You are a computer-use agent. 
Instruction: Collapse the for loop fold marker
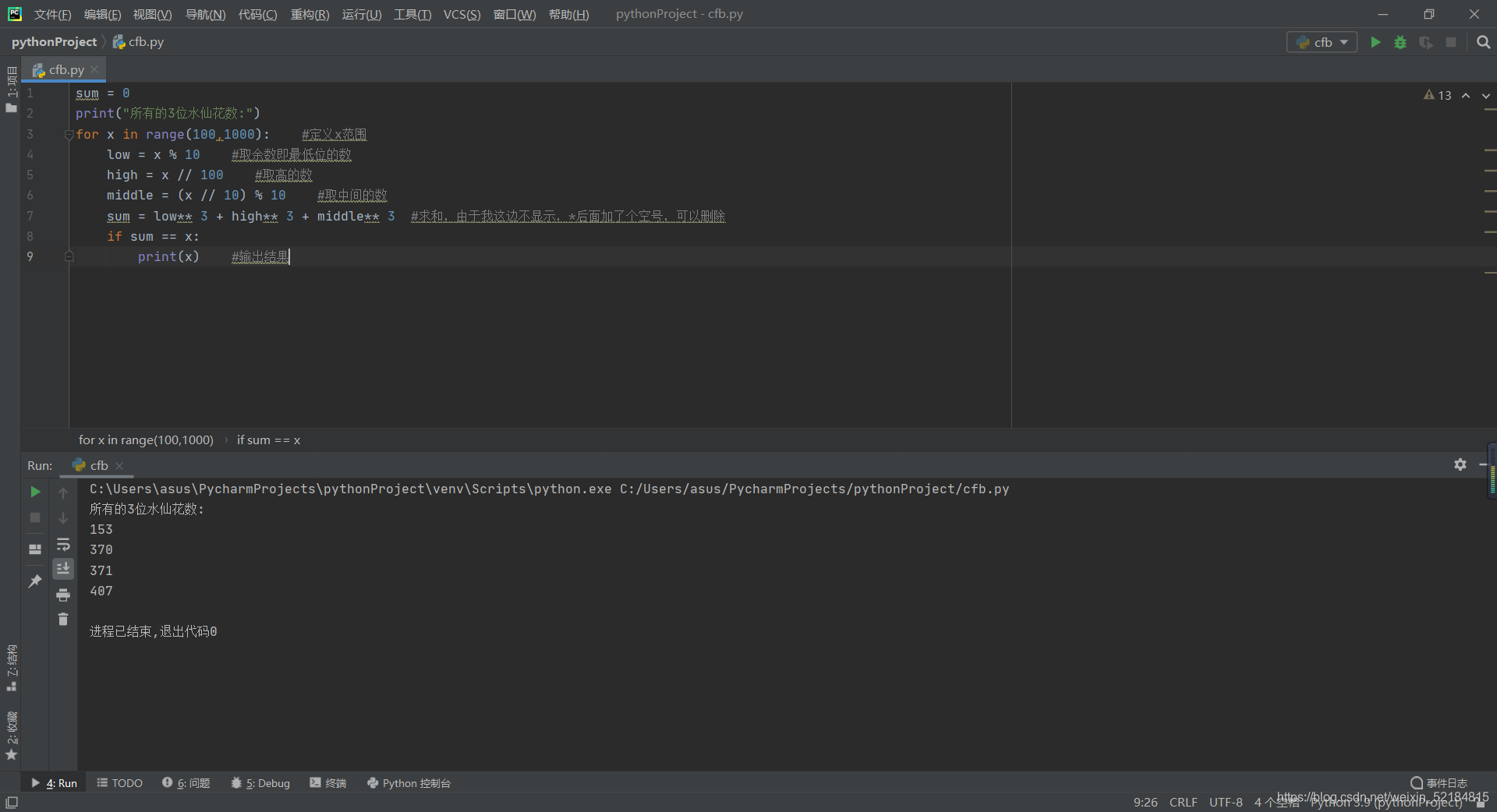click(x=69, y=135)
